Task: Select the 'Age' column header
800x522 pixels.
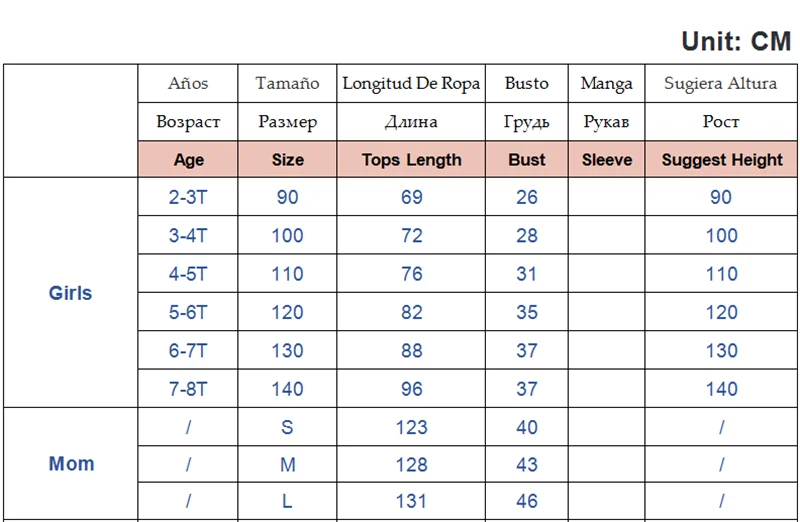Action: (188, 160)
